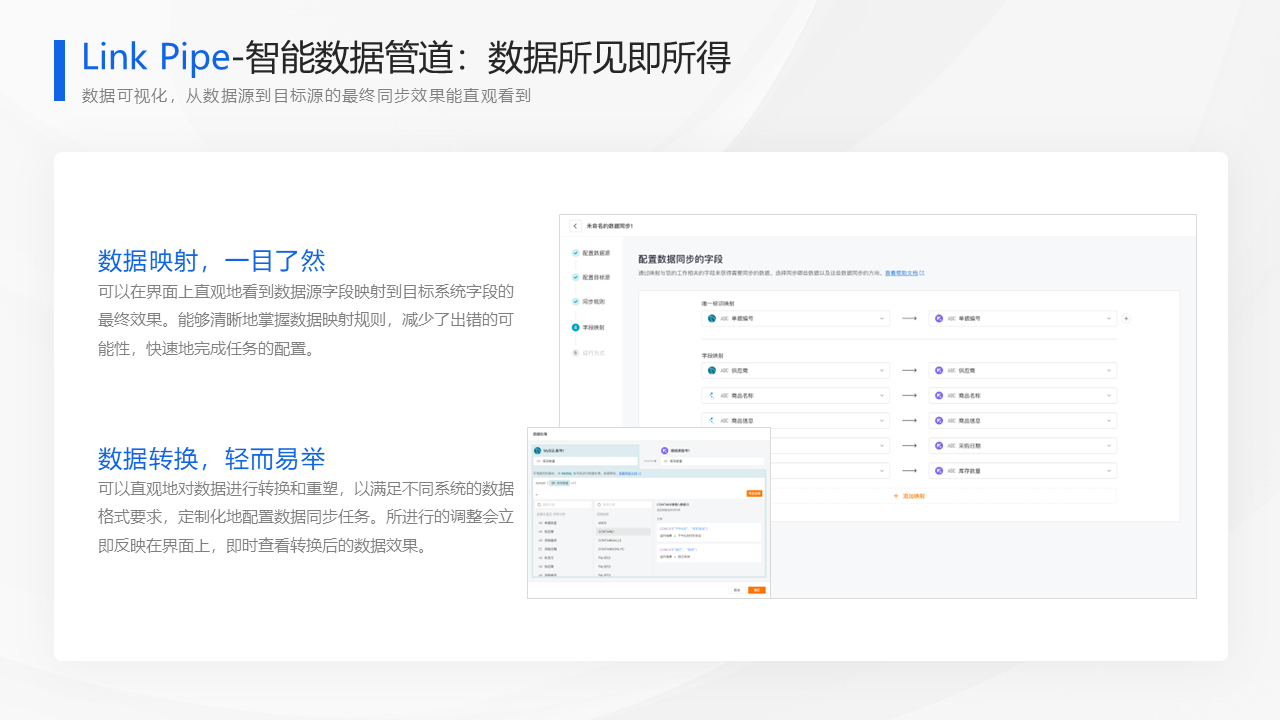The image size is (1280, 720).
Task: Click the heading 配置数据同步的字段
Action: click(x=680, y=259)
